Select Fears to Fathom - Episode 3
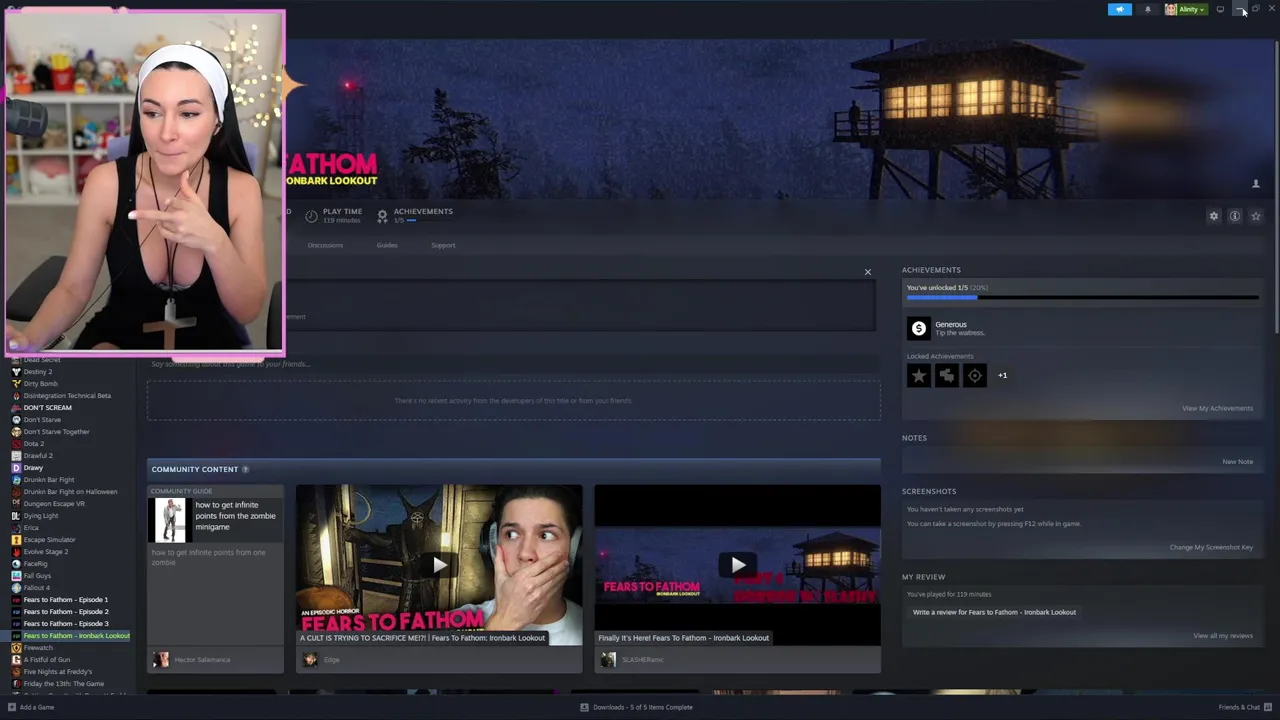1280x720 pixels. click(68, 624)
